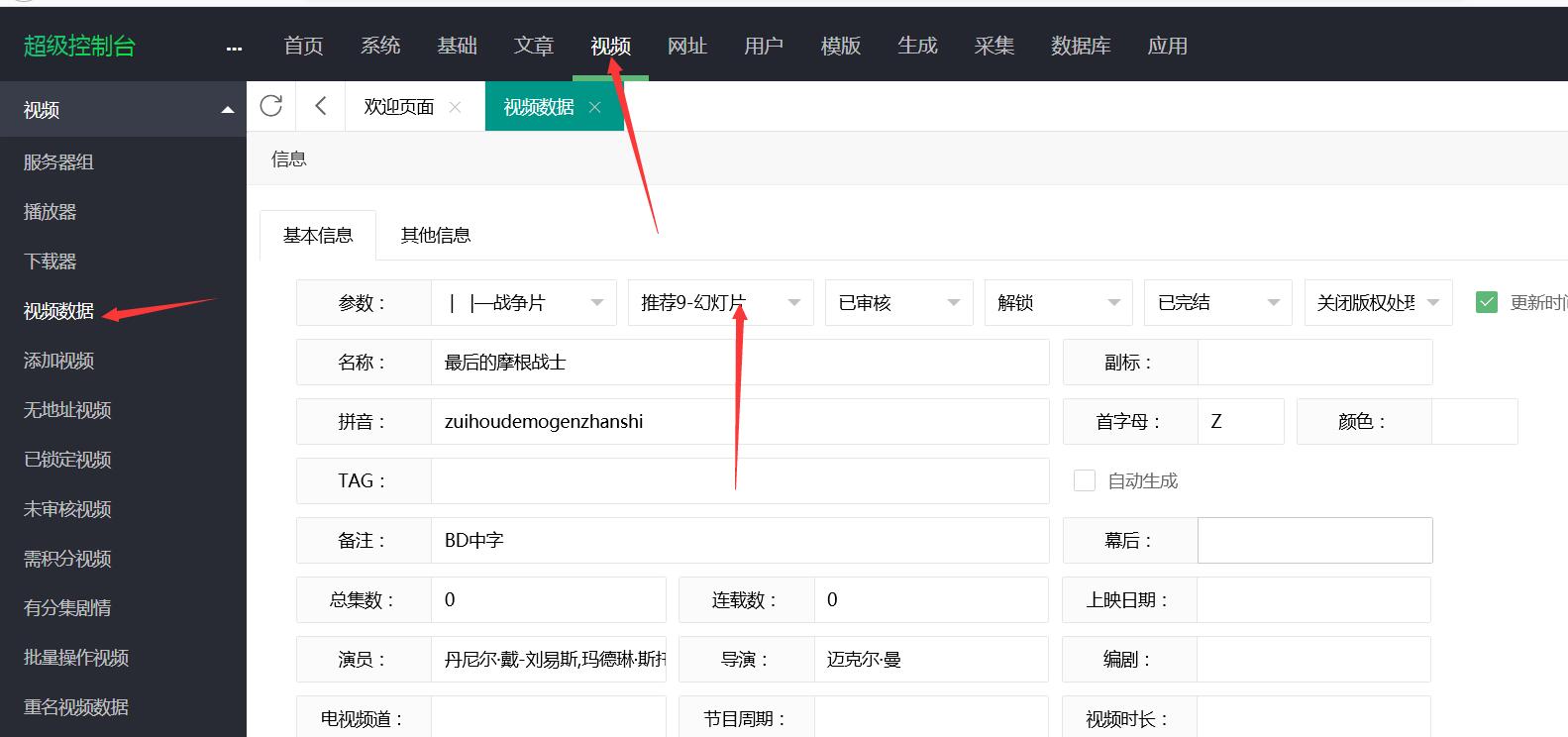Image resolution: width=1568 pixels, height=737 pixels.
Task: Click the 演员 field
Action: point(549,659)
